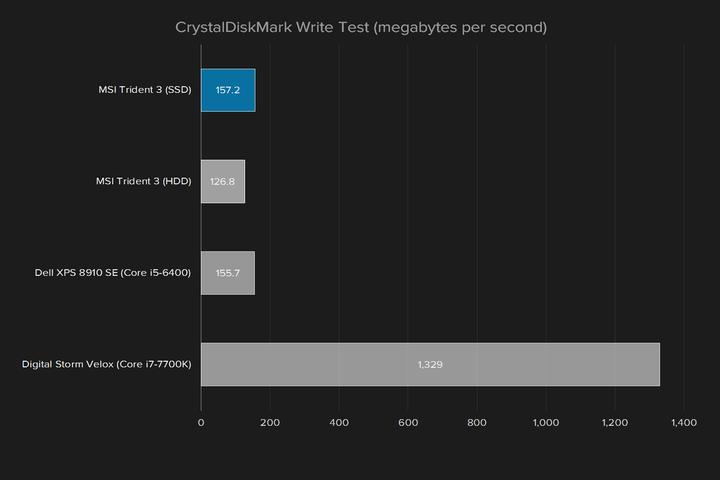This screenshot has width=720, height=480.
Task: Click the 1,400 x-axis tick label
Action: [x=684, y=424]
